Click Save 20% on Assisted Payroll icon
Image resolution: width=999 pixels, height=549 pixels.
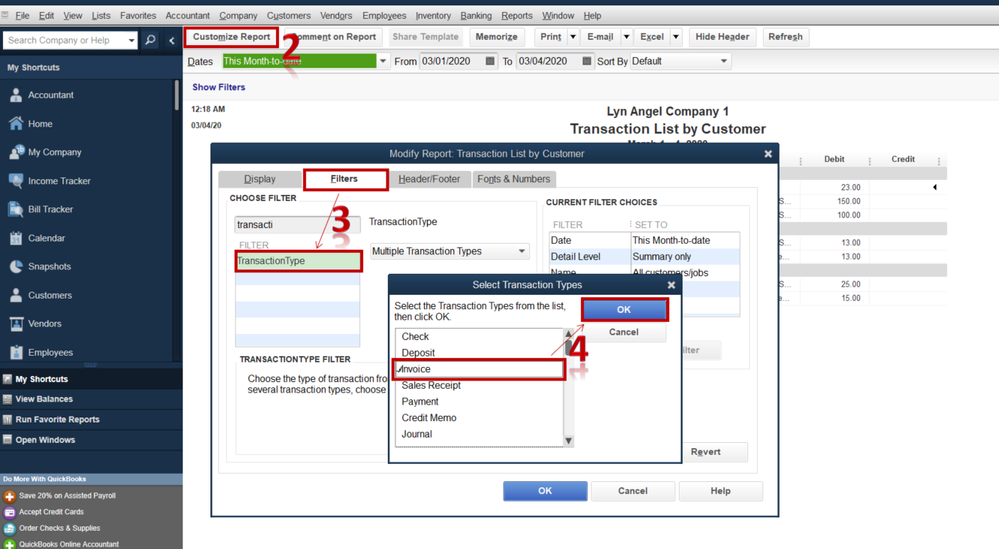10,496
